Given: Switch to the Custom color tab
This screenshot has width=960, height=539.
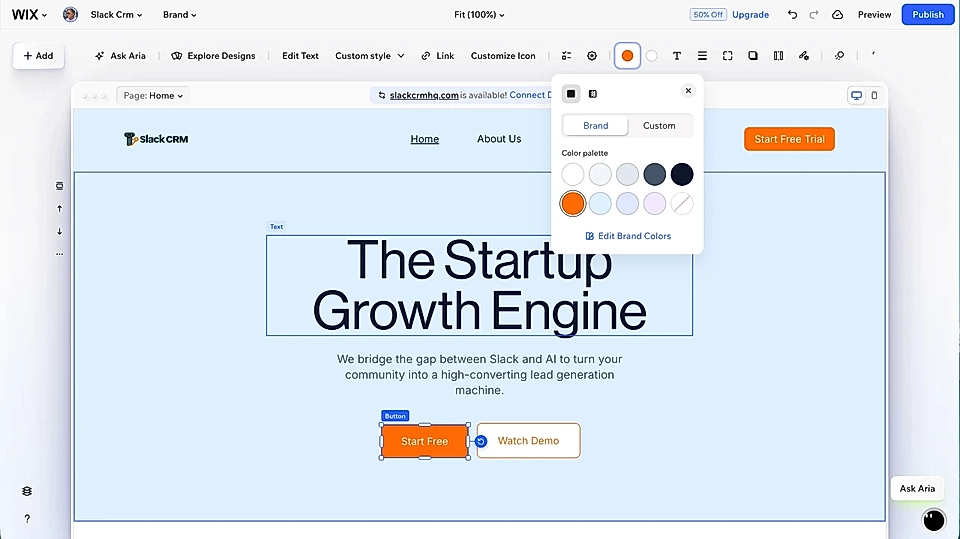Looking at the screenshot, I should pyautogui.click(x=659, y=126).
